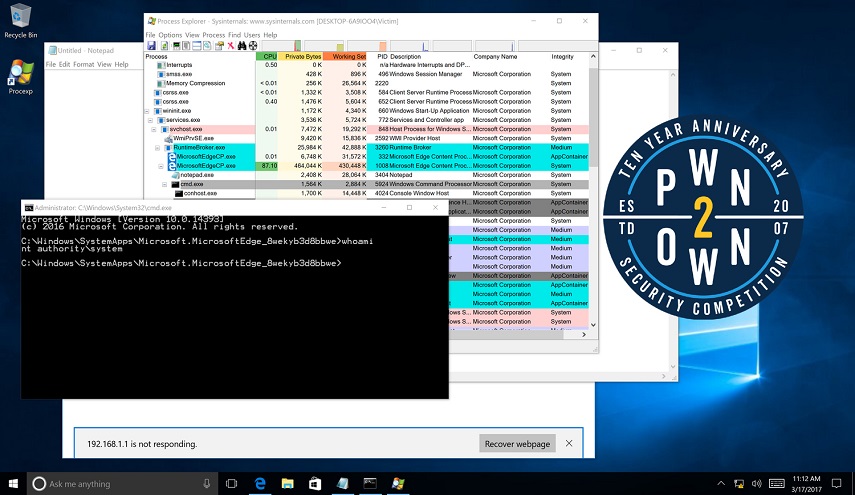Select the notepad.exe process row

tap(198, 175)
